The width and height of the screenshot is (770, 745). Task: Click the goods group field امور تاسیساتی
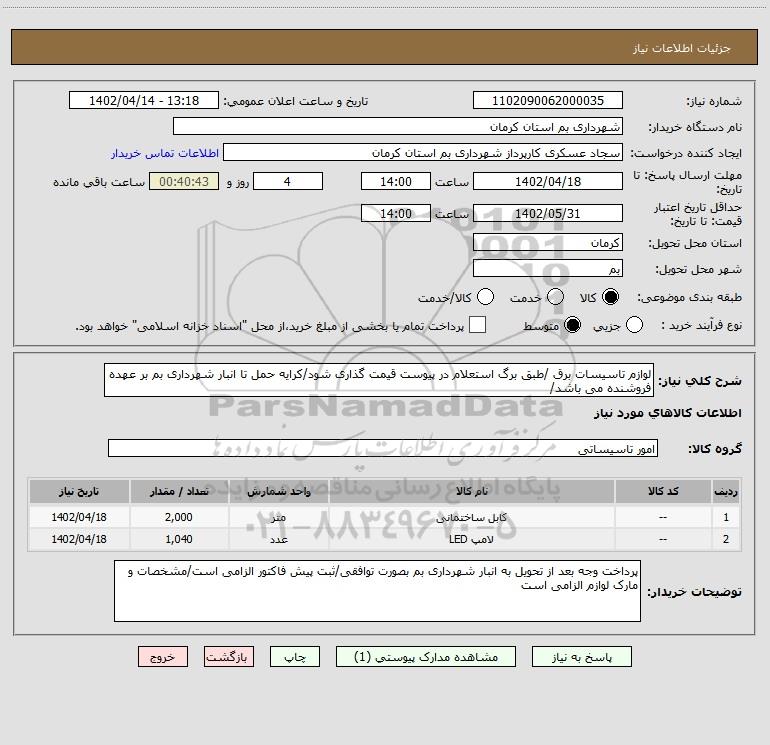click(x=383, y=448)
